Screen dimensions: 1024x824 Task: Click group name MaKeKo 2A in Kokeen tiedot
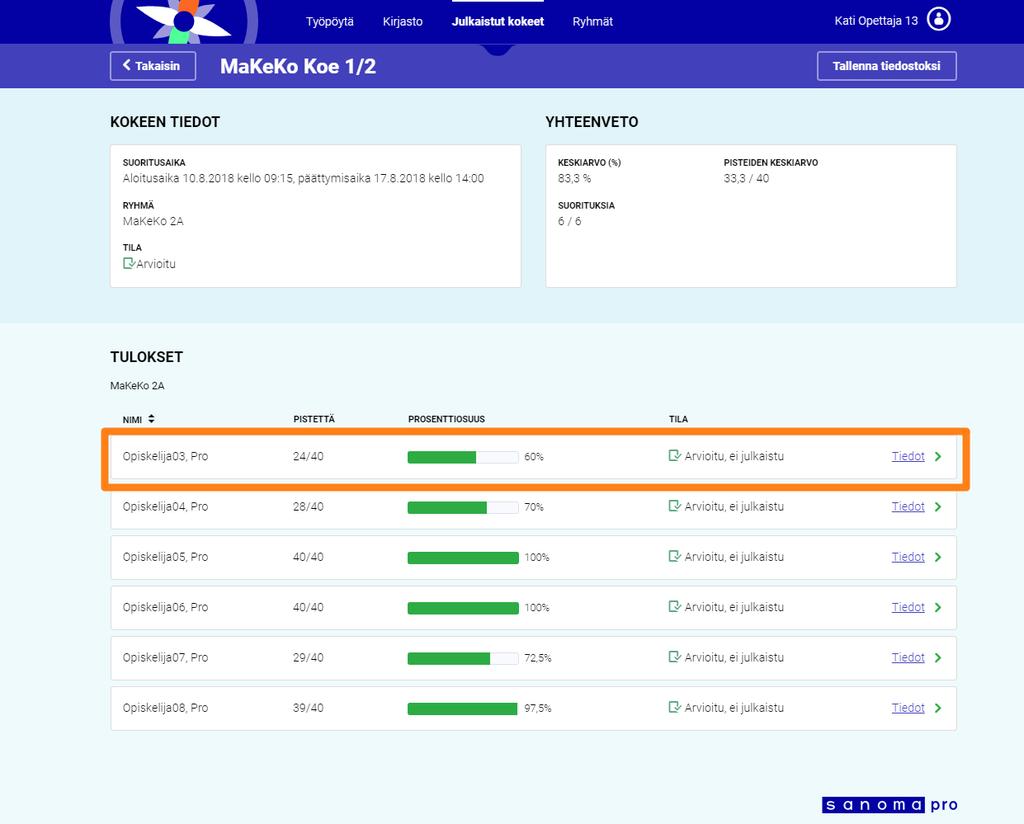point(153,221)
